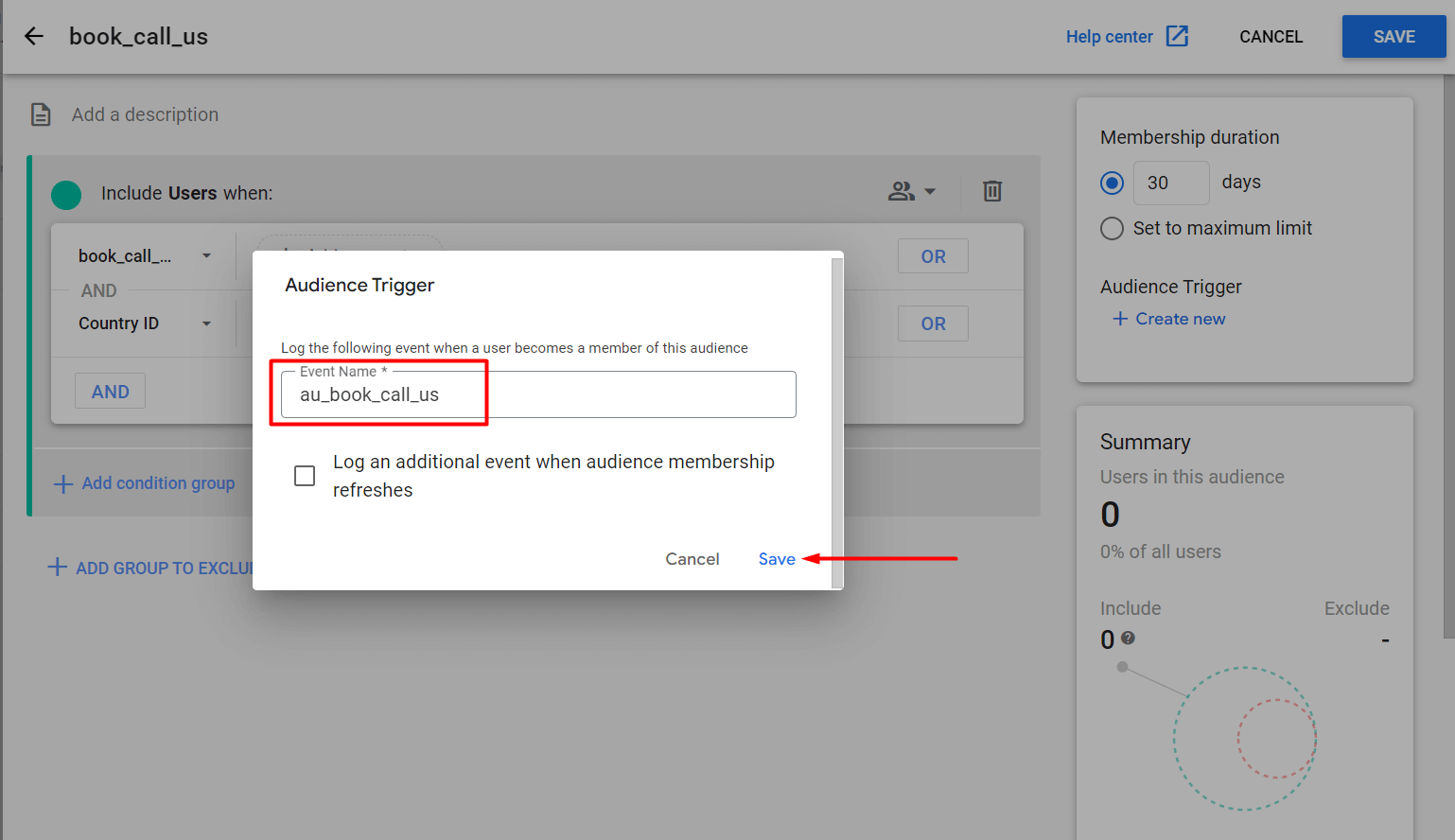Screen dimensions: 1455x840
Task: Click the membership duration days field
Action: (x=1171, y=183)
